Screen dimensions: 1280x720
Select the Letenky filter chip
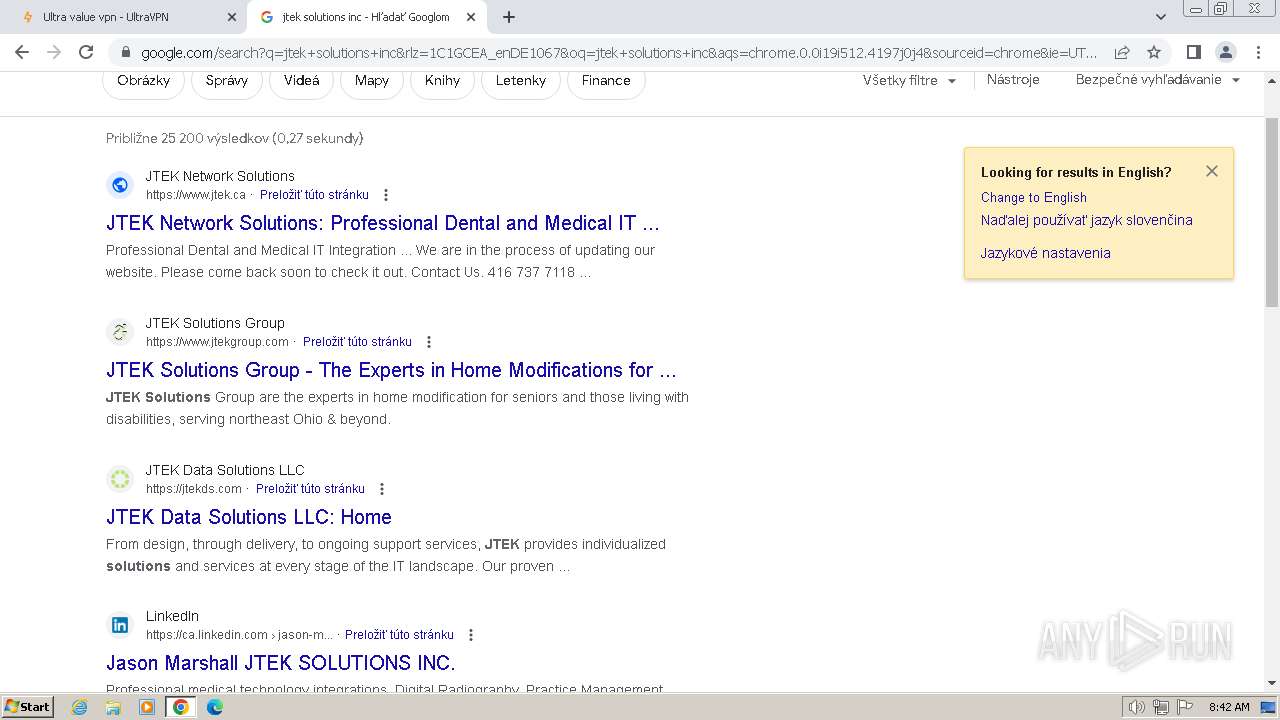[x=521, y=80]
